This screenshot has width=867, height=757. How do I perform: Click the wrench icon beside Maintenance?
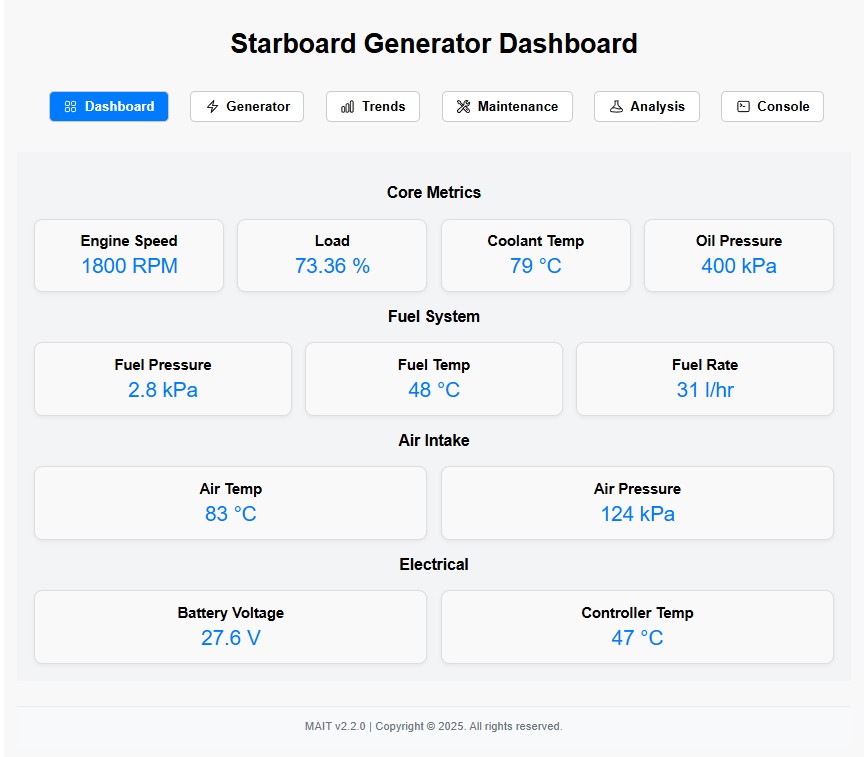462,106
